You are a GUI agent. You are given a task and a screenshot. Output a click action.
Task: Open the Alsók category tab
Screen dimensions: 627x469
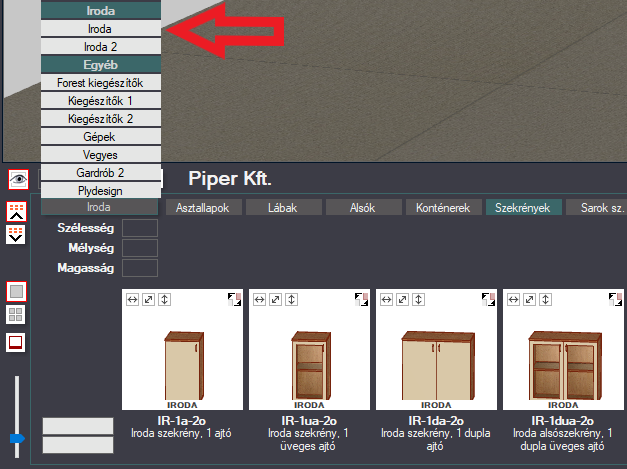(363, 208)
